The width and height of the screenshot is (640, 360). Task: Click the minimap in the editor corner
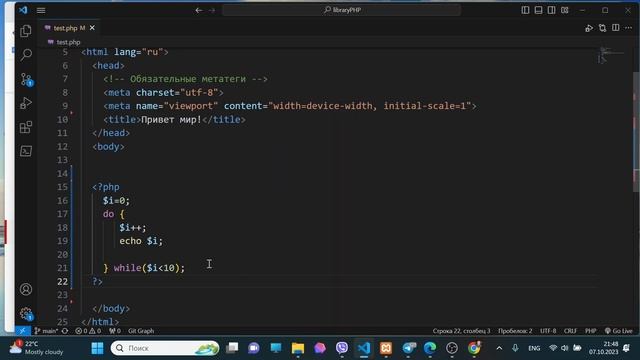611,55
